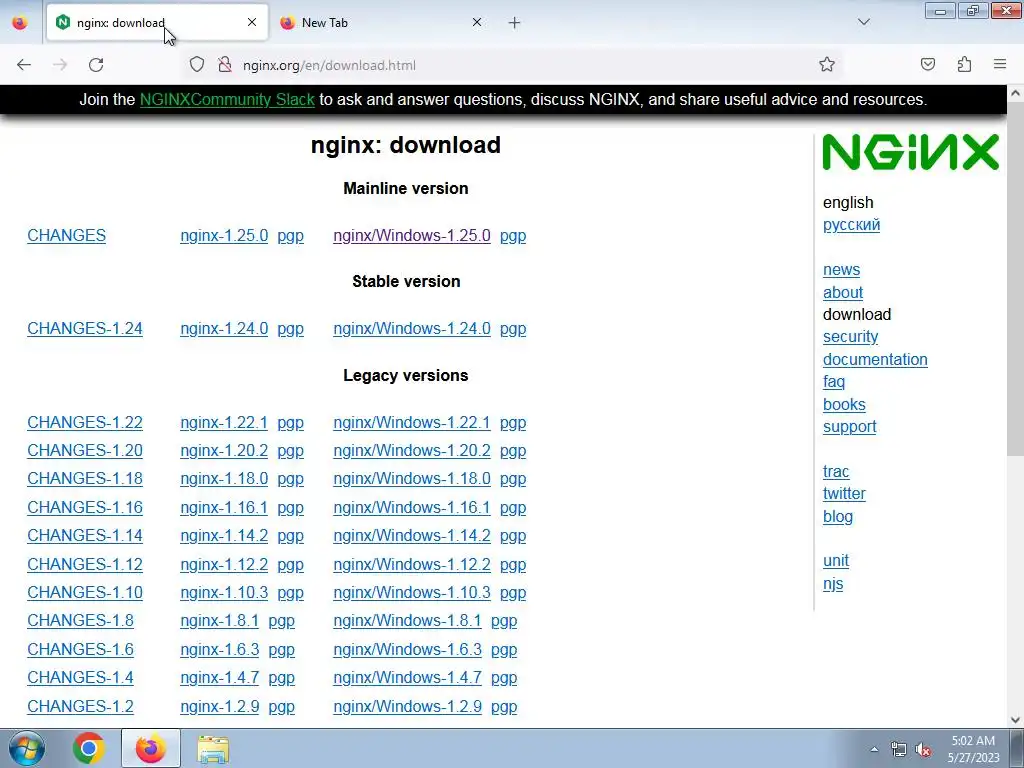Image resolution: width=1024 pixels, height=768 pixels.
Task: Open the muted volume tray icon
Action: coord(923,750)
